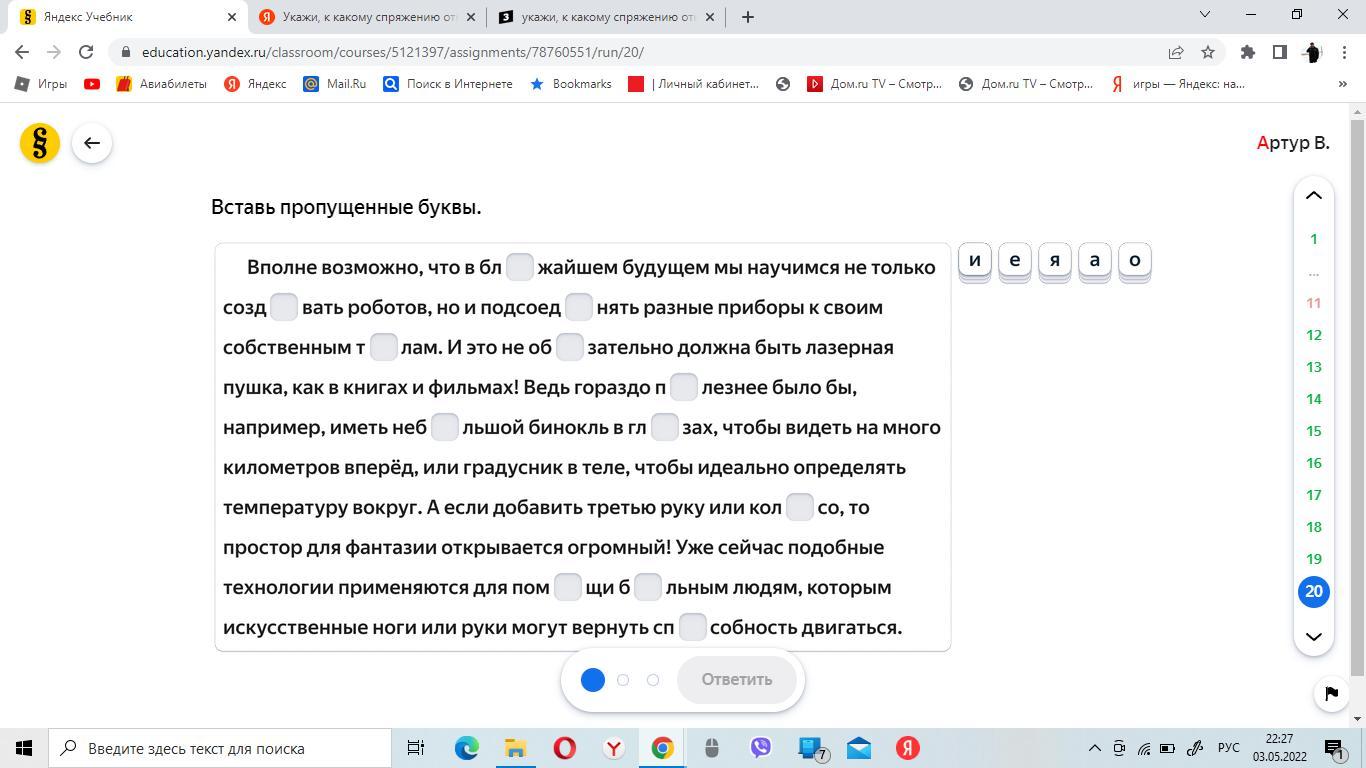Open Viber from the taskbar
Image resolution: width=1366 pixels, height=768 pixels.
(x=761, y=748)
